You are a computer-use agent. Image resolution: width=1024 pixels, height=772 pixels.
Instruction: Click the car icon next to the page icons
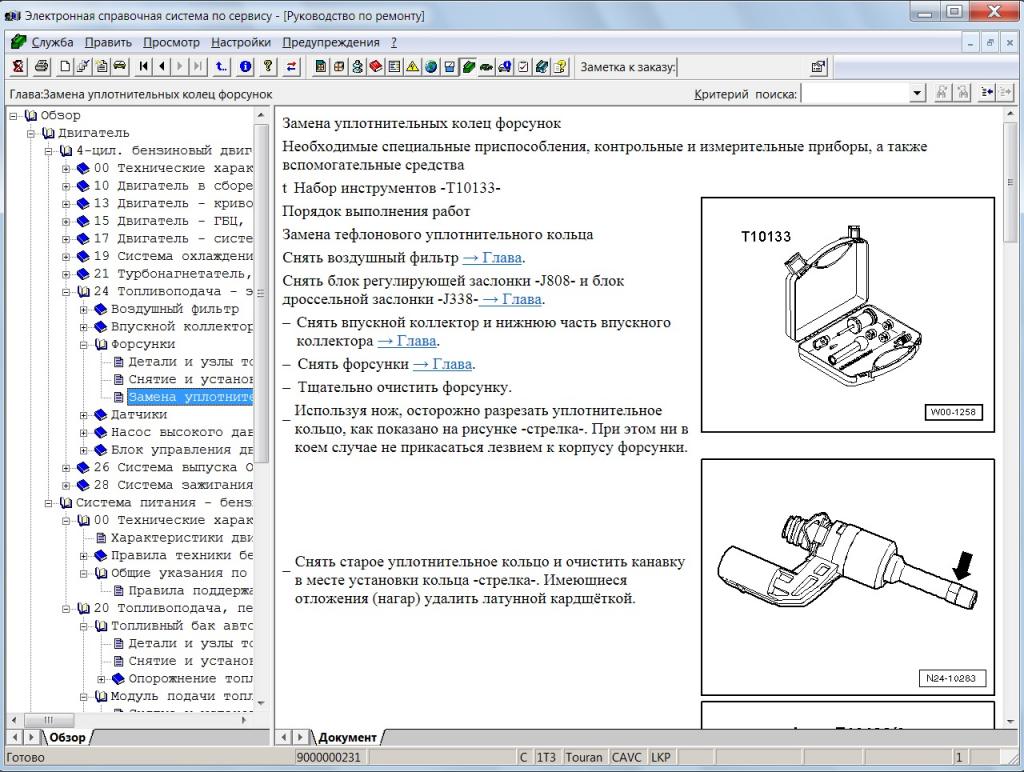click(x=120, y=67)
